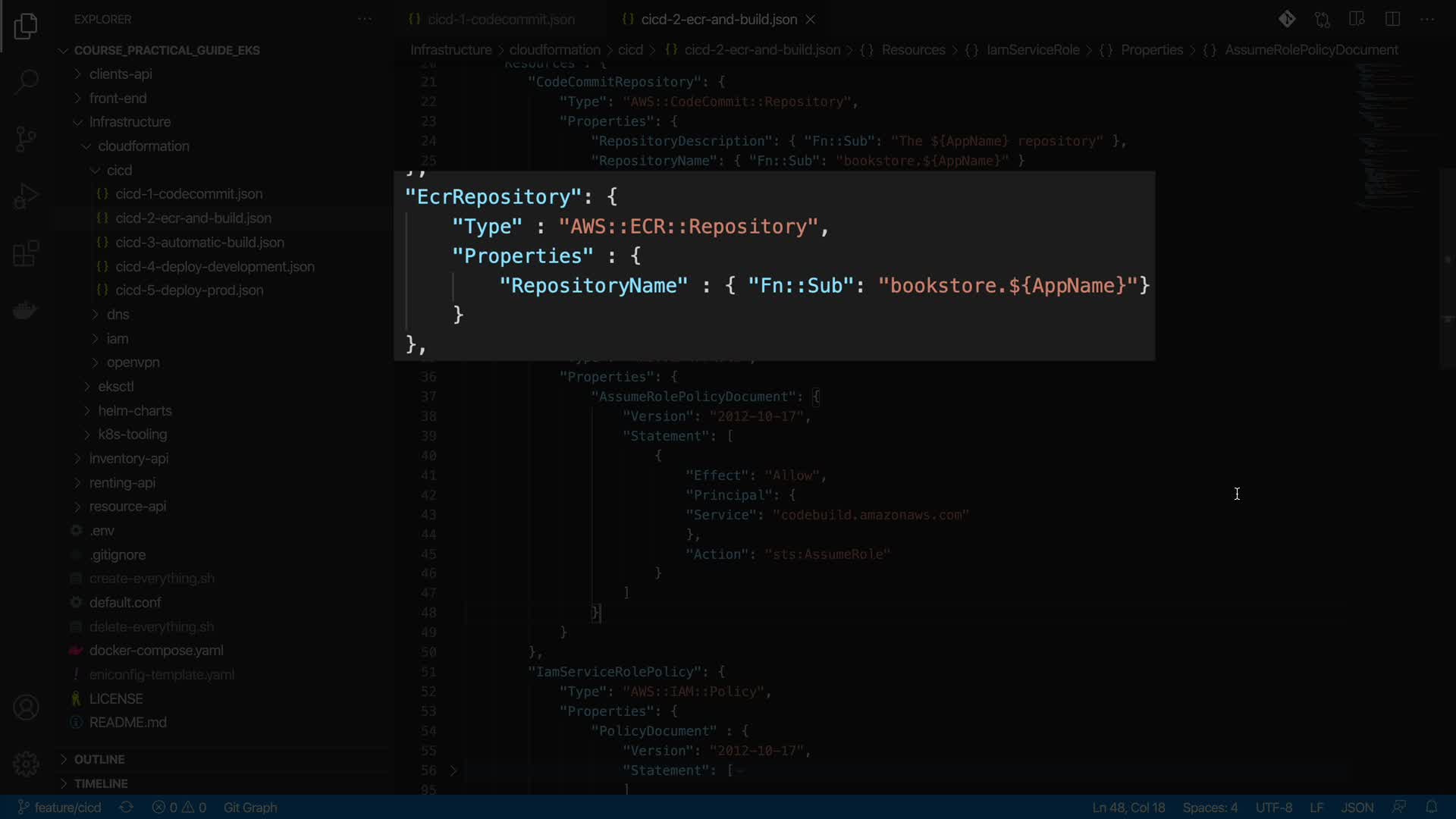Screen dimensions: 1456x819
Task: Open the Manage gear icon
Action: click(26, 764)
